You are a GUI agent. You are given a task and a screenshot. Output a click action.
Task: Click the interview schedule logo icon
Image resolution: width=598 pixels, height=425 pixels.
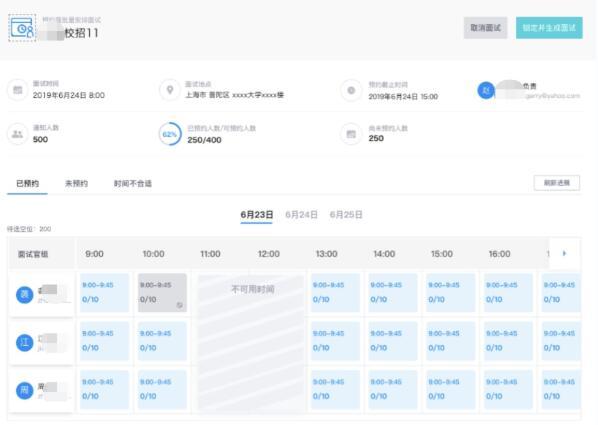pyautogui.click(x=22, y=27)
